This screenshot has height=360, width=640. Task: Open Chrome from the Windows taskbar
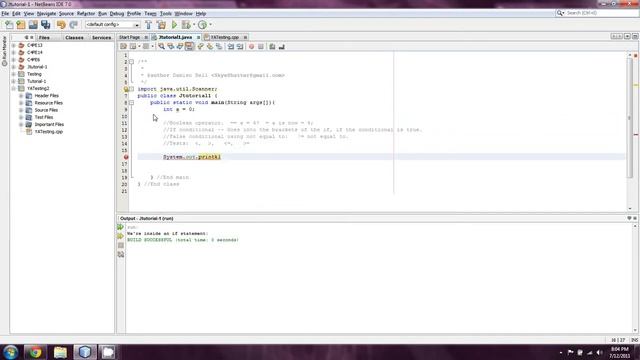35,352
